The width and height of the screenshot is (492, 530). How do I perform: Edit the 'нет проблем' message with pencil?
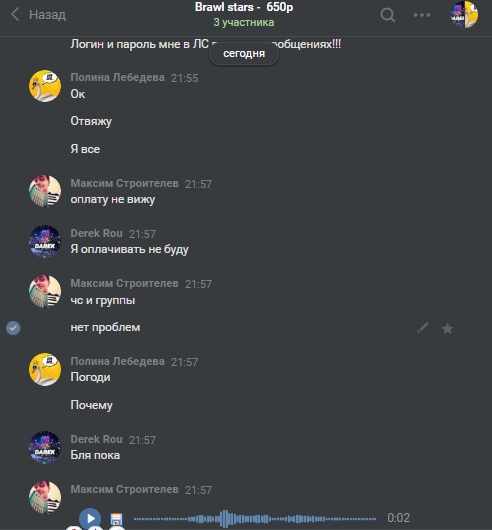click(423, 328)
